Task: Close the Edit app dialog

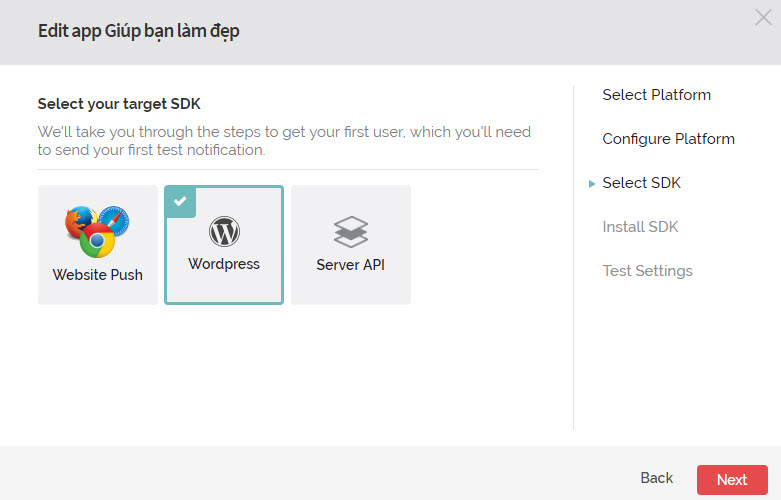Action: click(763, 17)
